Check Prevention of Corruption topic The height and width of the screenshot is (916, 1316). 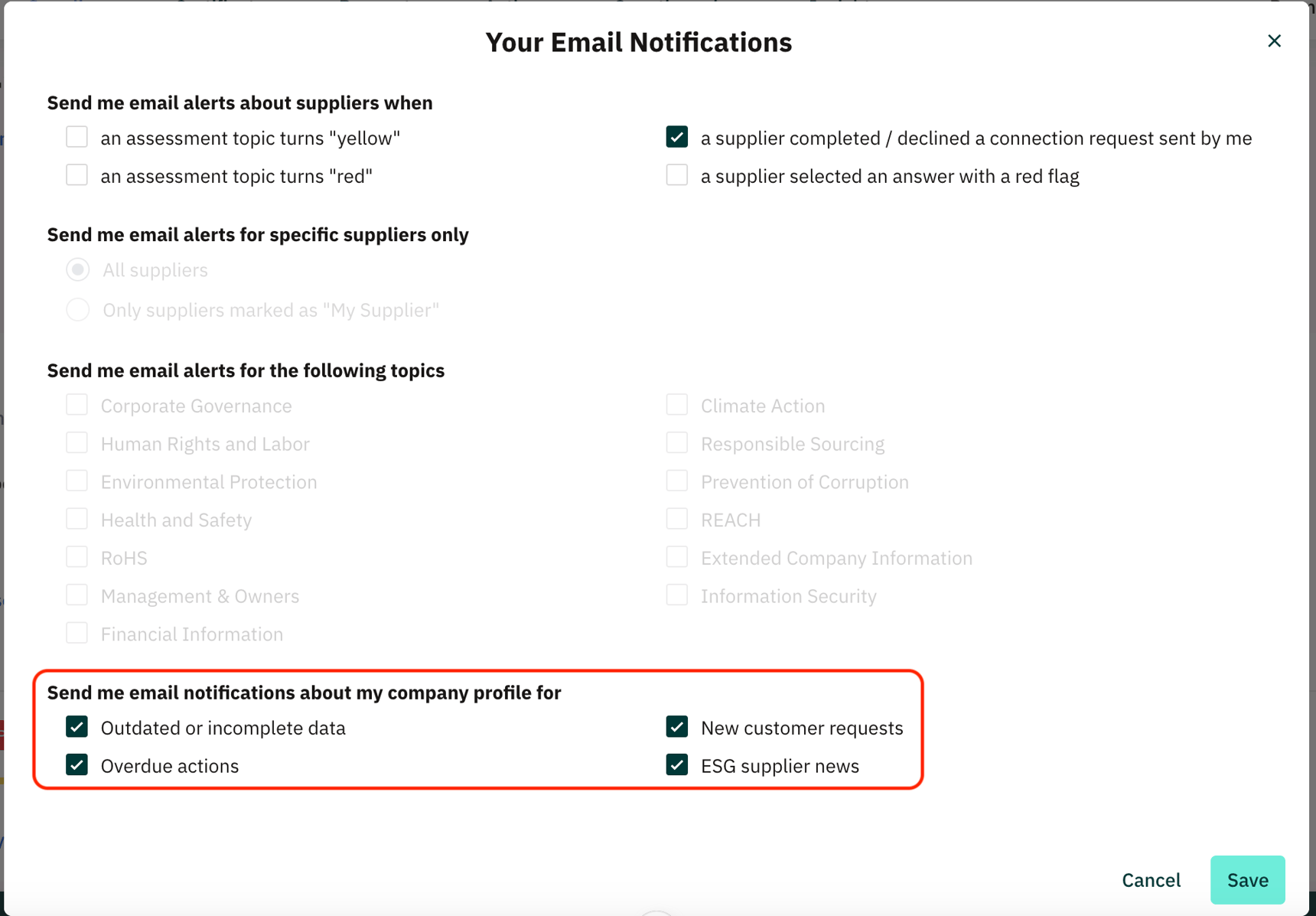coord(676,481)
